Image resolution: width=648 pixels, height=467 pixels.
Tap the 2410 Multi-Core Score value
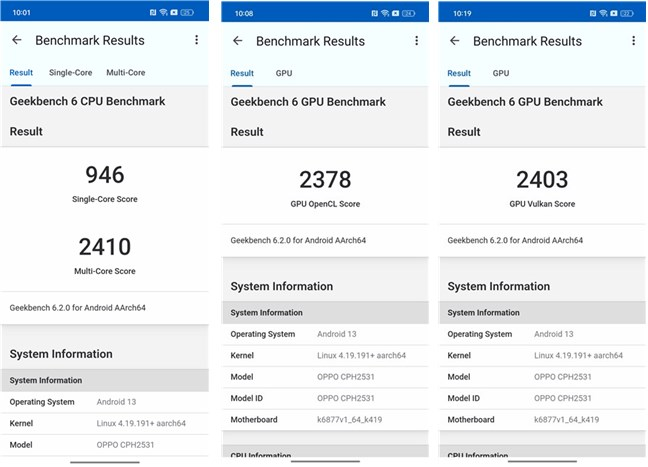tap(105, 246)
